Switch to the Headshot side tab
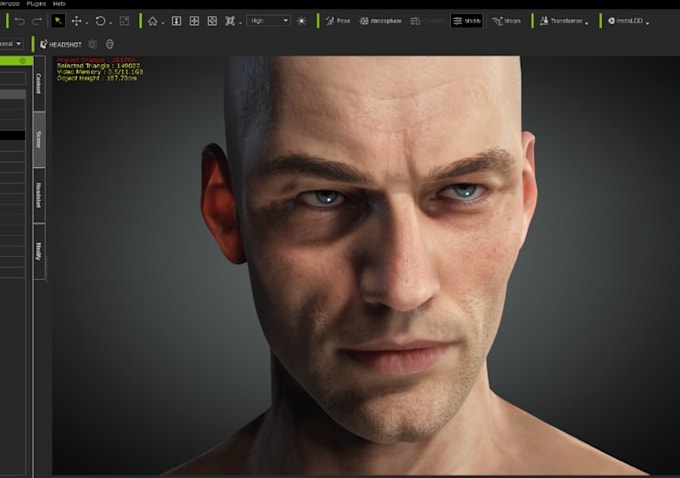This screenshot has width=680, height=478. (x=39, y=195)
